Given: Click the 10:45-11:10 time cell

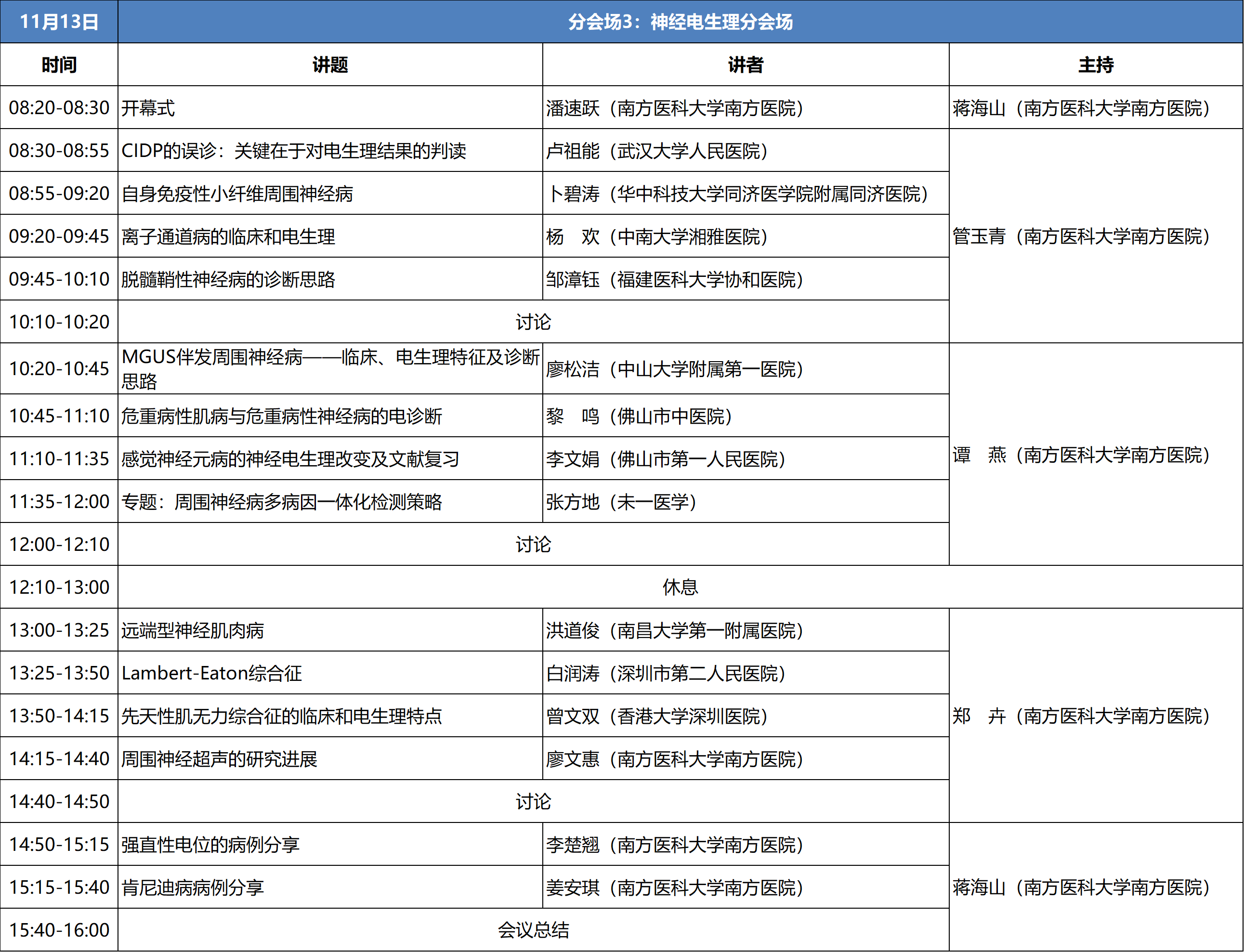Looking at the screenshot, I should click(59, 416).
